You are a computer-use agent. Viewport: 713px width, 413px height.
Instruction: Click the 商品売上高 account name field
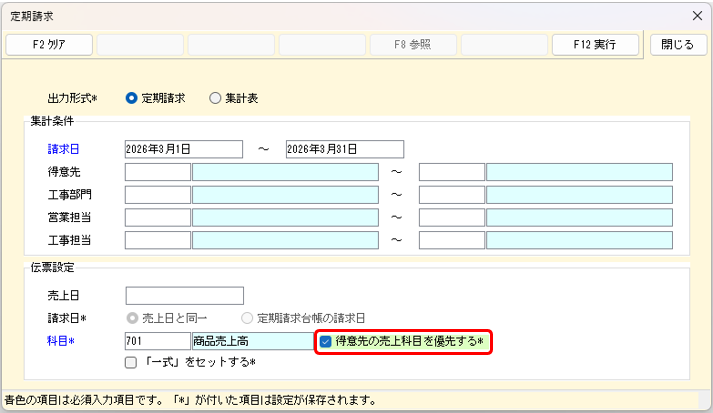[x=253, y=341]
